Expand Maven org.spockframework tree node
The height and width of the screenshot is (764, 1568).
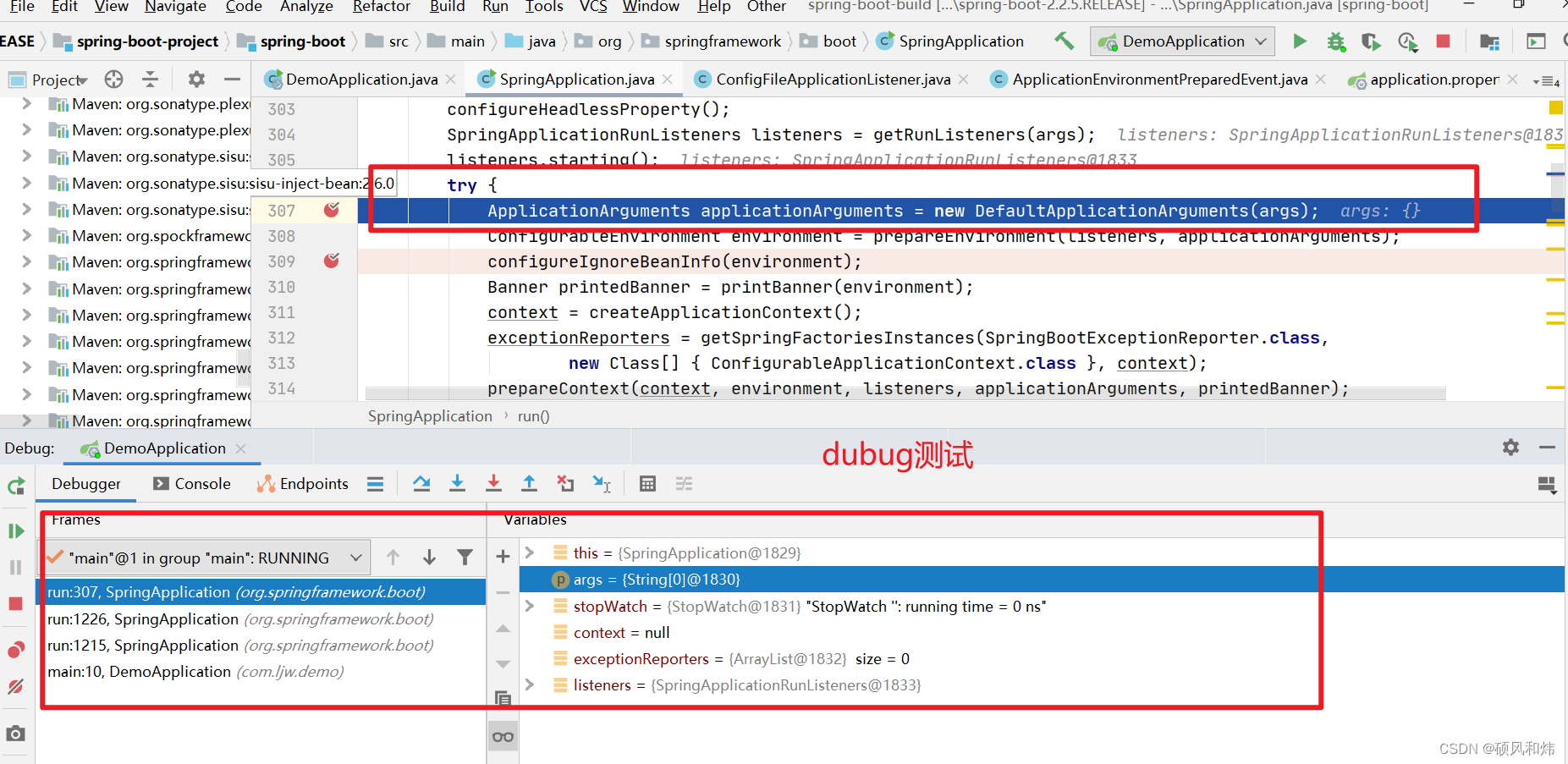(26, 235)
